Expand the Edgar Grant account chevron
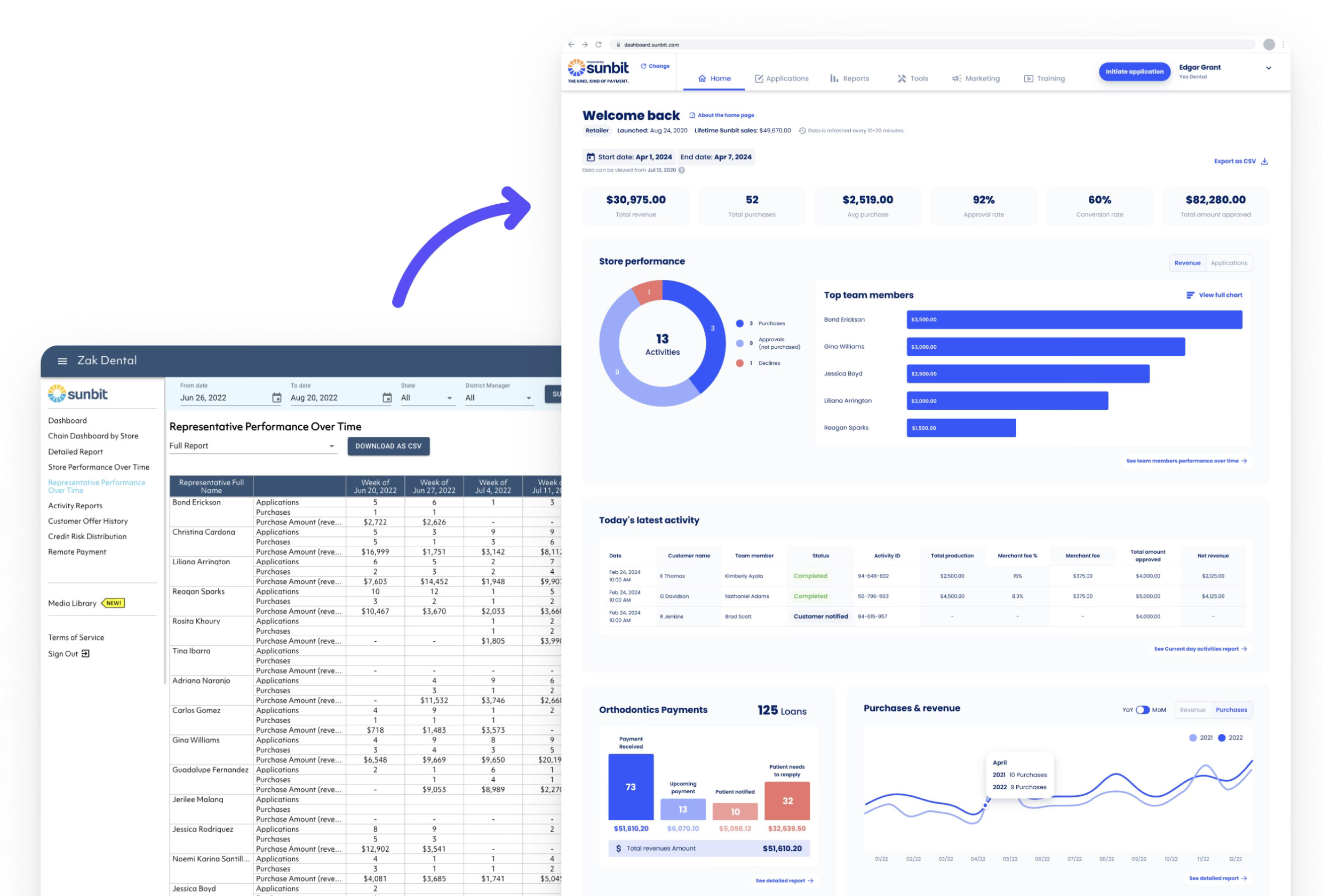1323x896 pixels. click(x=1269, y=68)
